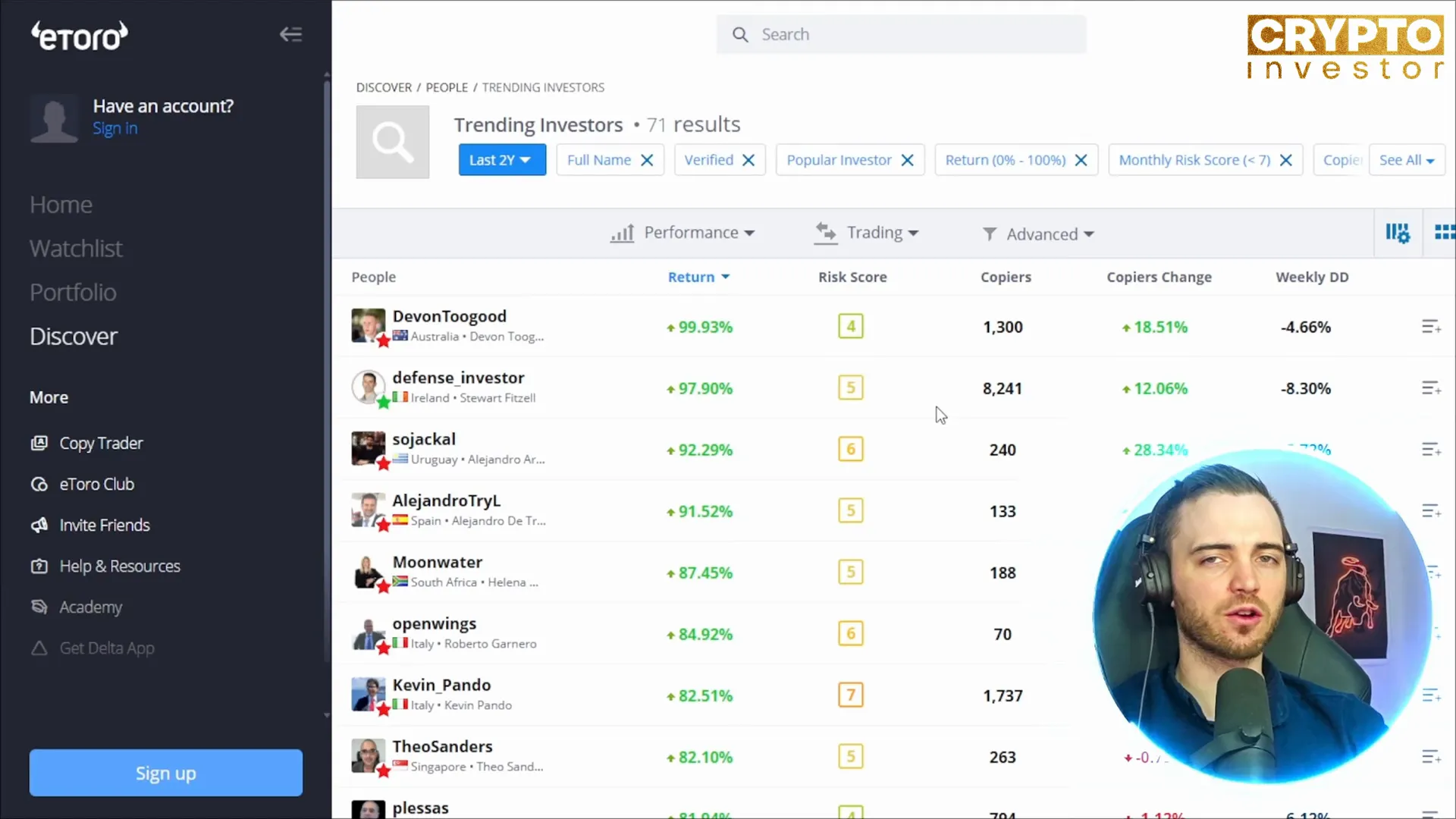Screen dimensions: 1456x819
Task: Open Academy menu item
Action: (90, 607)
